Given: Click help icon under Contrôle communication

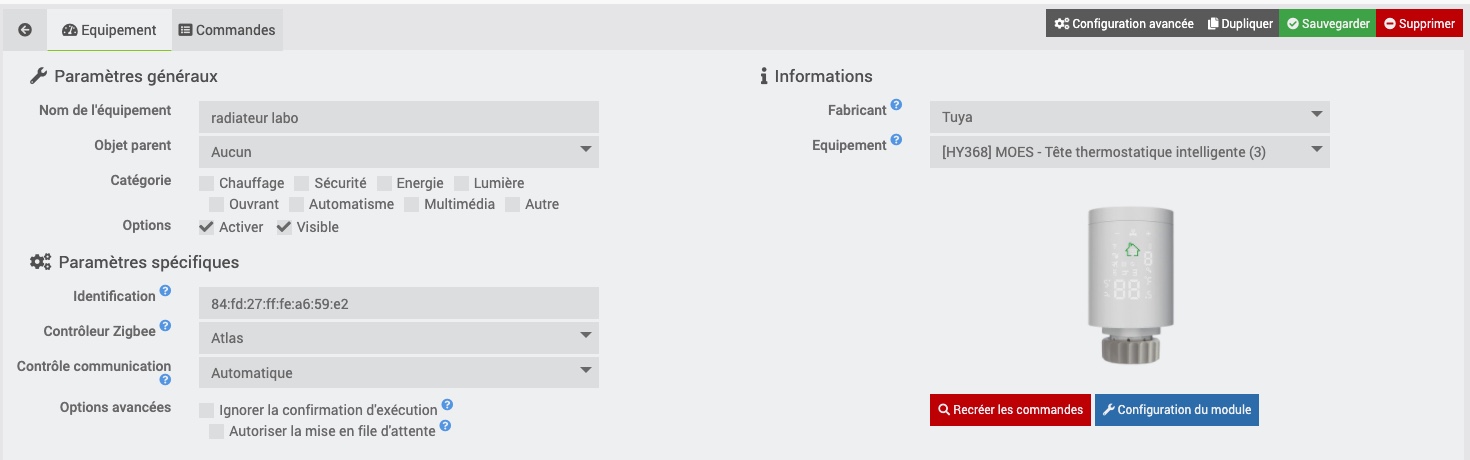Looking at the screenshot, I should pos(165,380).
